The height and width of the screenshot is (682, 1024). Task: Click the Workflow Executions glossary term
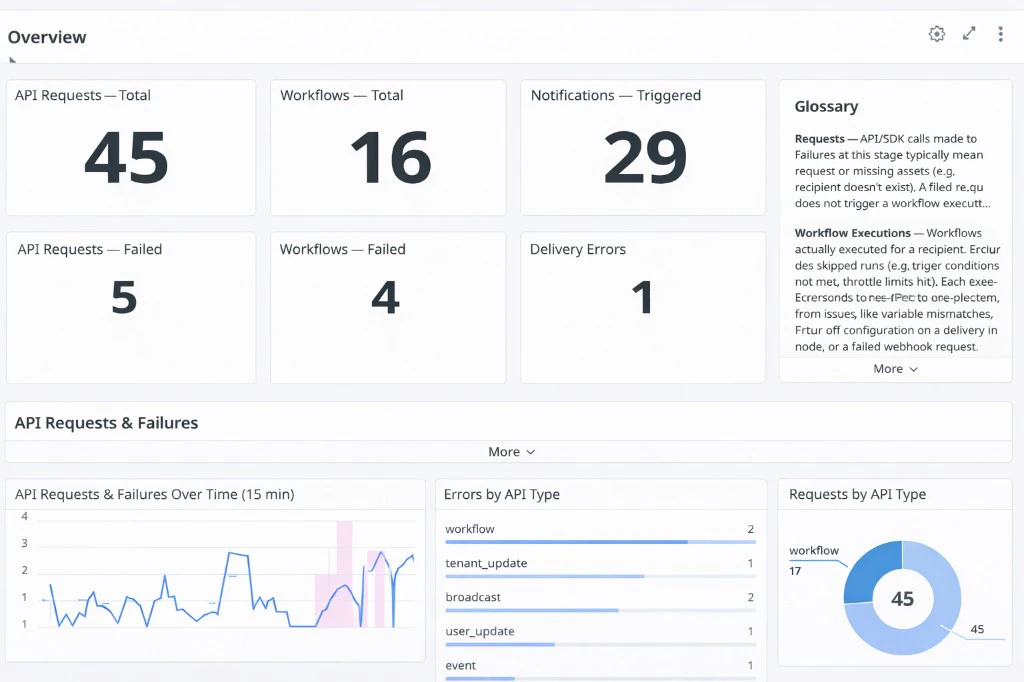852,233
